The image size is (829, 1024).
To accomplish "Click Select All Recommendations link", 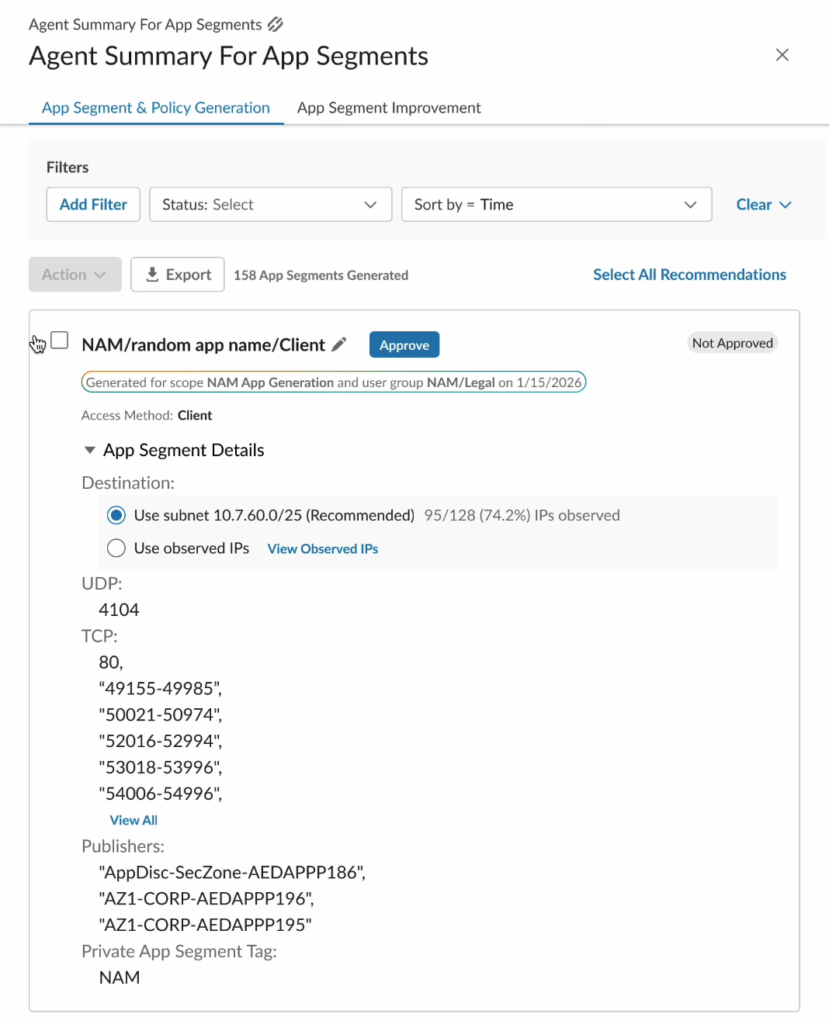I will point(689,275).
